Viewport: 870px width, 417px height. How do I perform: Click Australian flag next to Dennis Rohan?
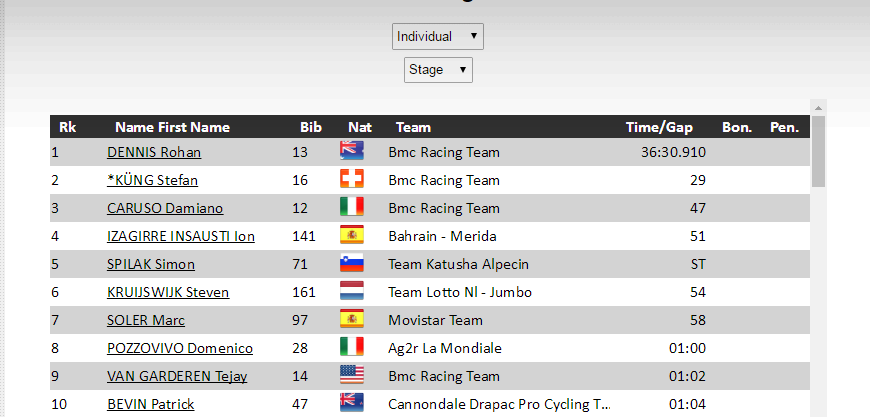(x=351, y=152)
